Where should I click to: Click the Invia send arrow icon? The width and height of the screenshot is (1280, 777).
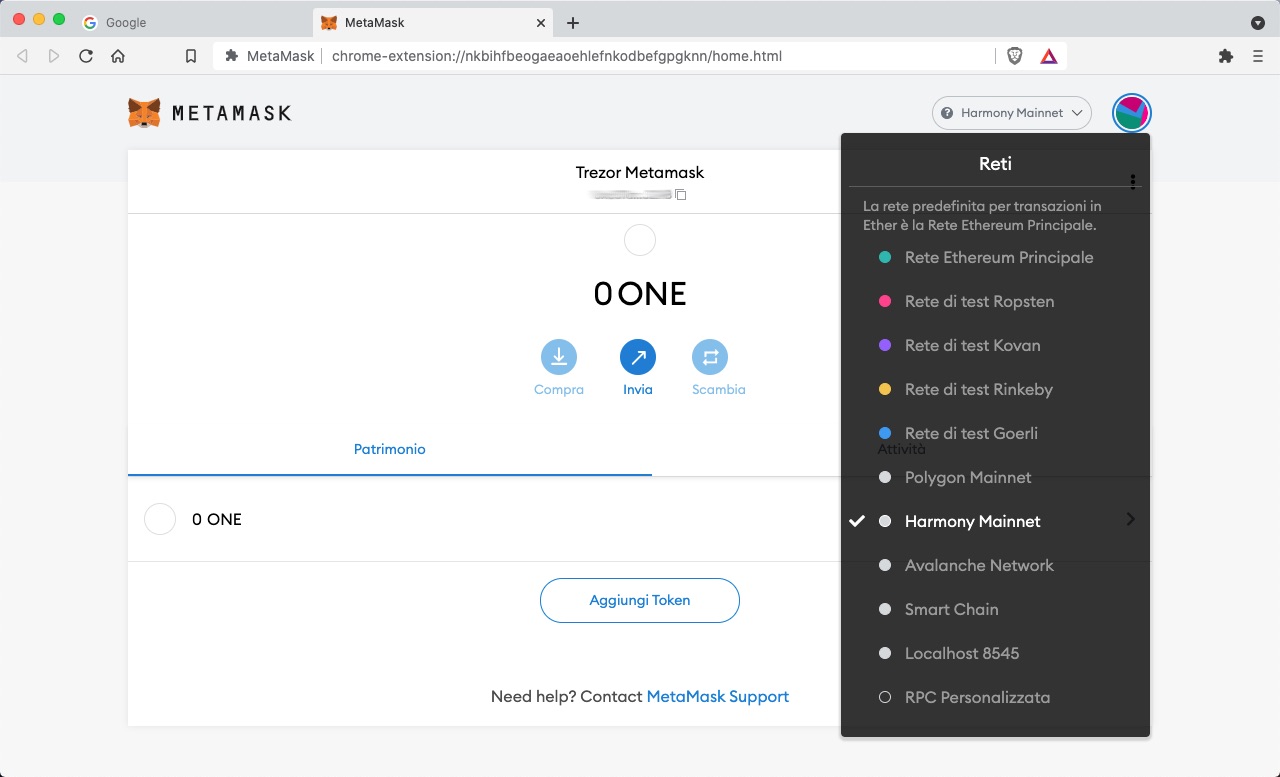tap(638, 357)
